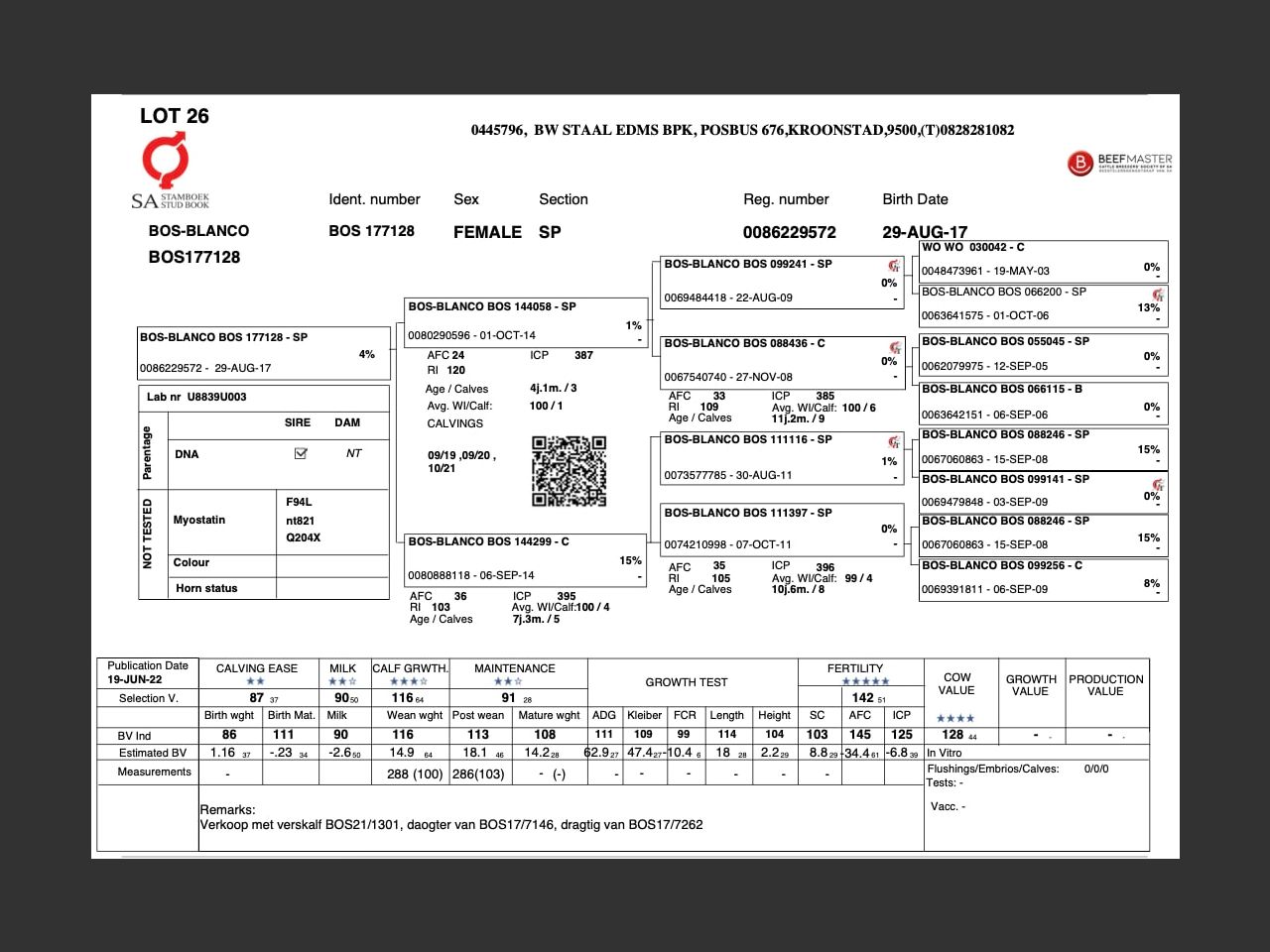
Task: Click the QR code in the pedigree
Action: pyautogui.click(x=569, y=471)
